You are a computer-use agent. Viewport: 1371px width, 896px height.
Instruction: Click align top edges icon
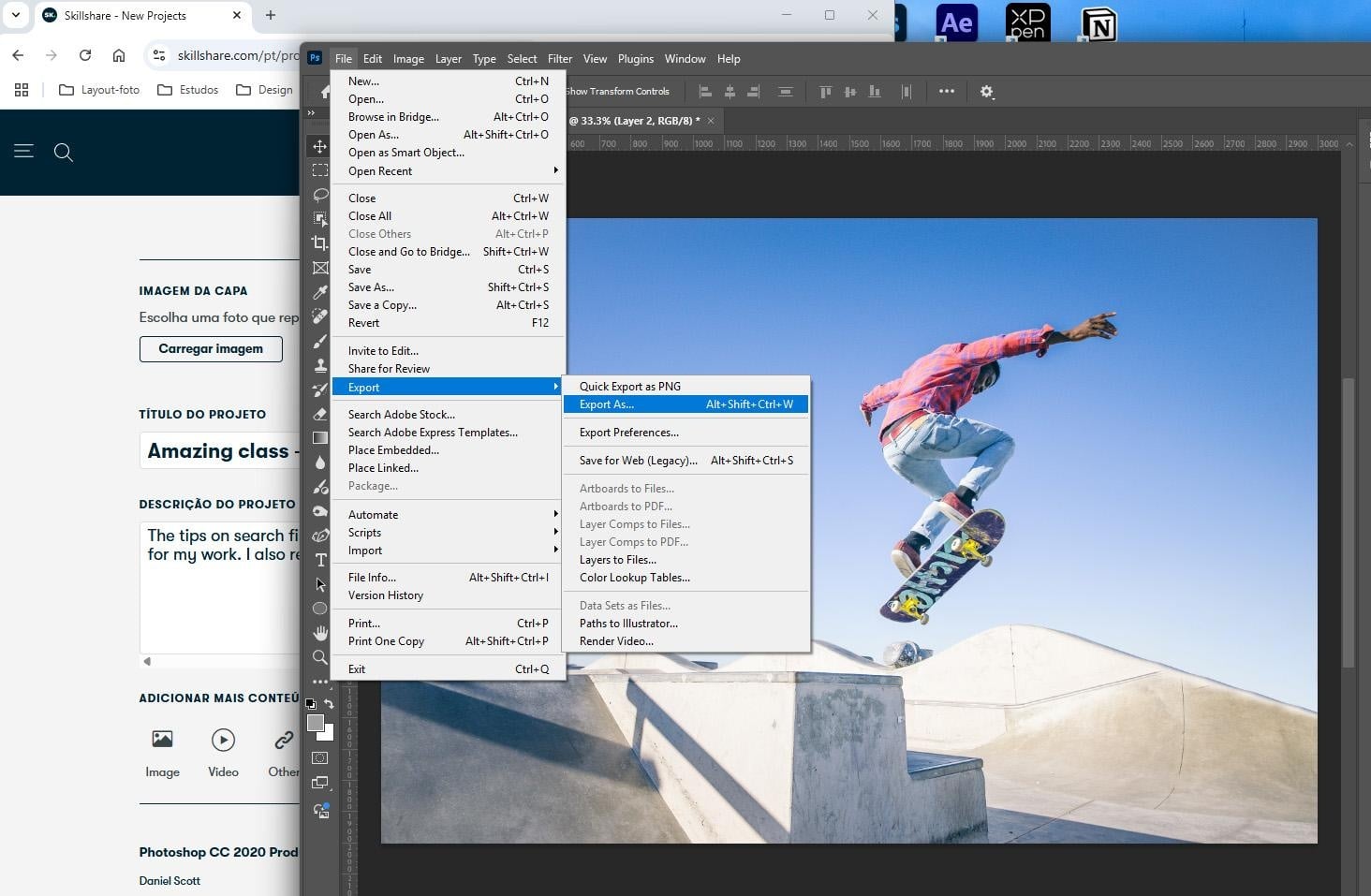[826, 92]
